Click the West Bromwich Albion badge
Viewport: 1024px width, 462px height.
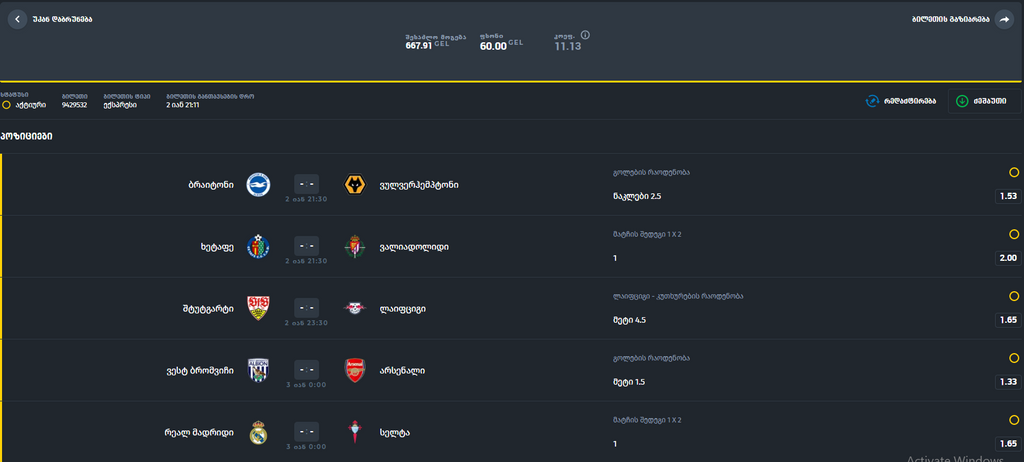point(258,371)
